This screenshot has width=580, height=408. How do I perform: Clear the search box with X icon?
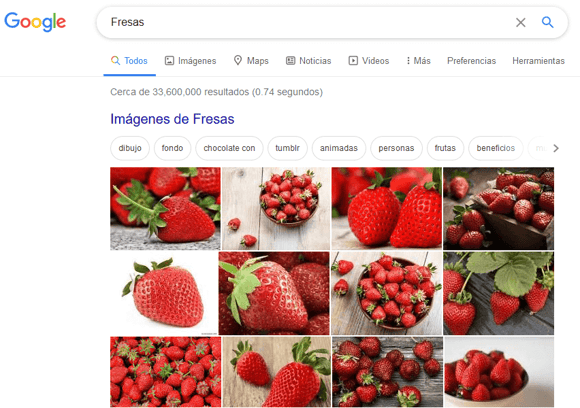pos(520,23)
